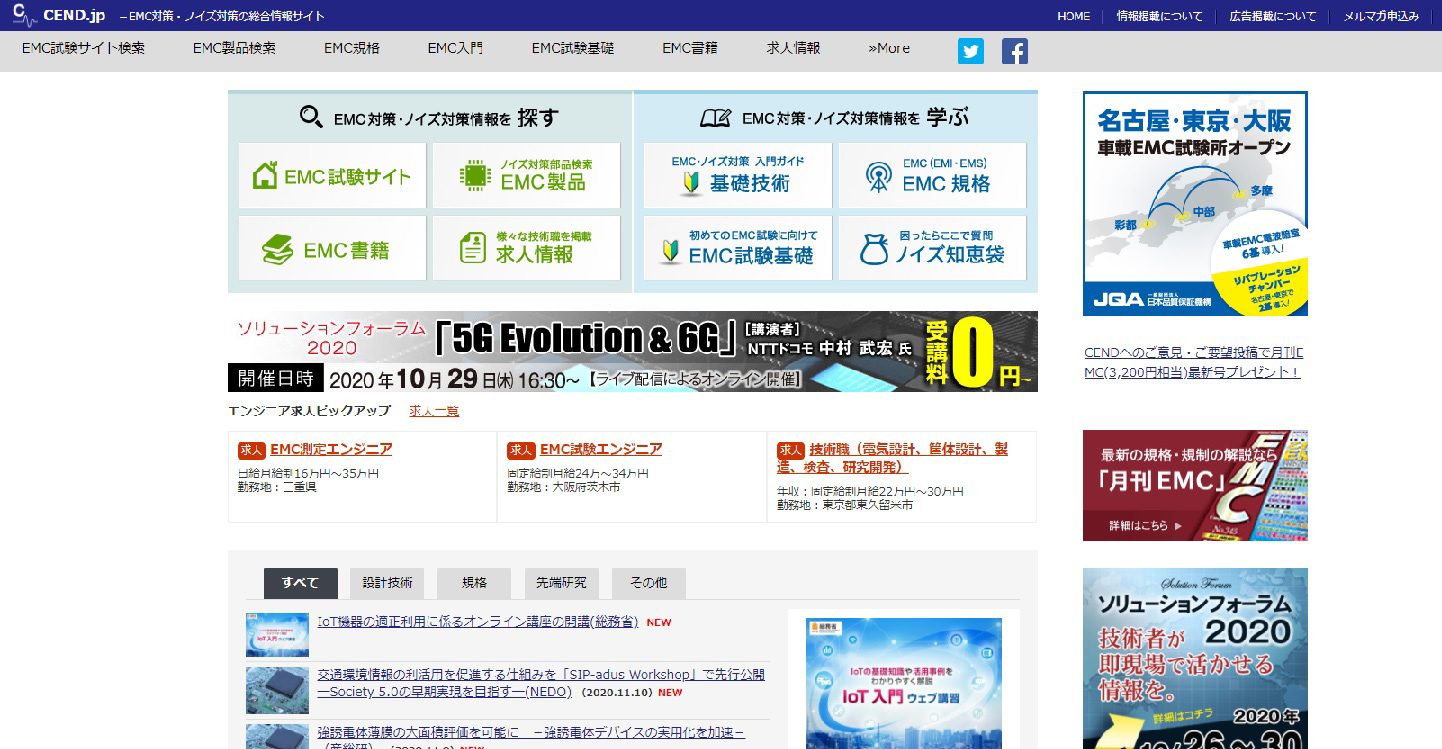Open the EMC測定エンジニア job listing
The width and height of the screenshot is (1442, 749).
coord(331,450)
